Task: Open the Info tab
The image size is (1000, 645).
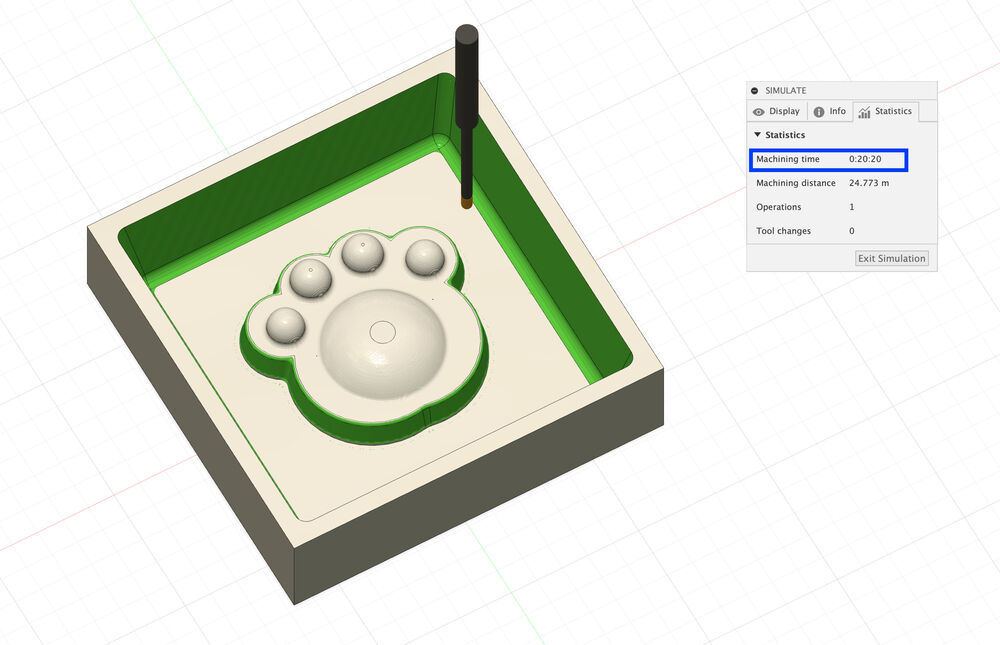Action: click(830, 111)
